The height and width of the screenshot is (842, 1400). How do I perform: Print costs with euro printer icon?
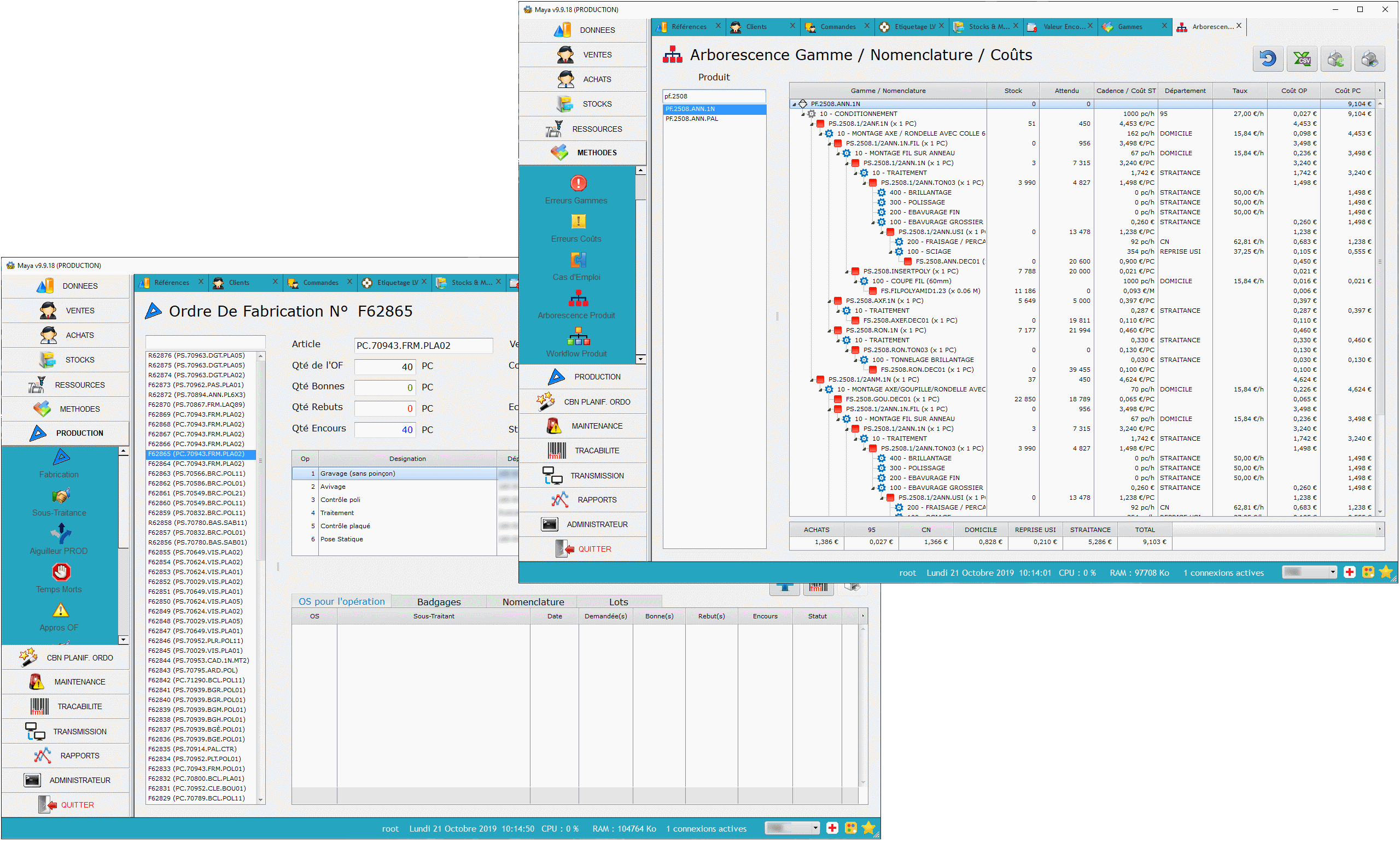pos(1335,59)
